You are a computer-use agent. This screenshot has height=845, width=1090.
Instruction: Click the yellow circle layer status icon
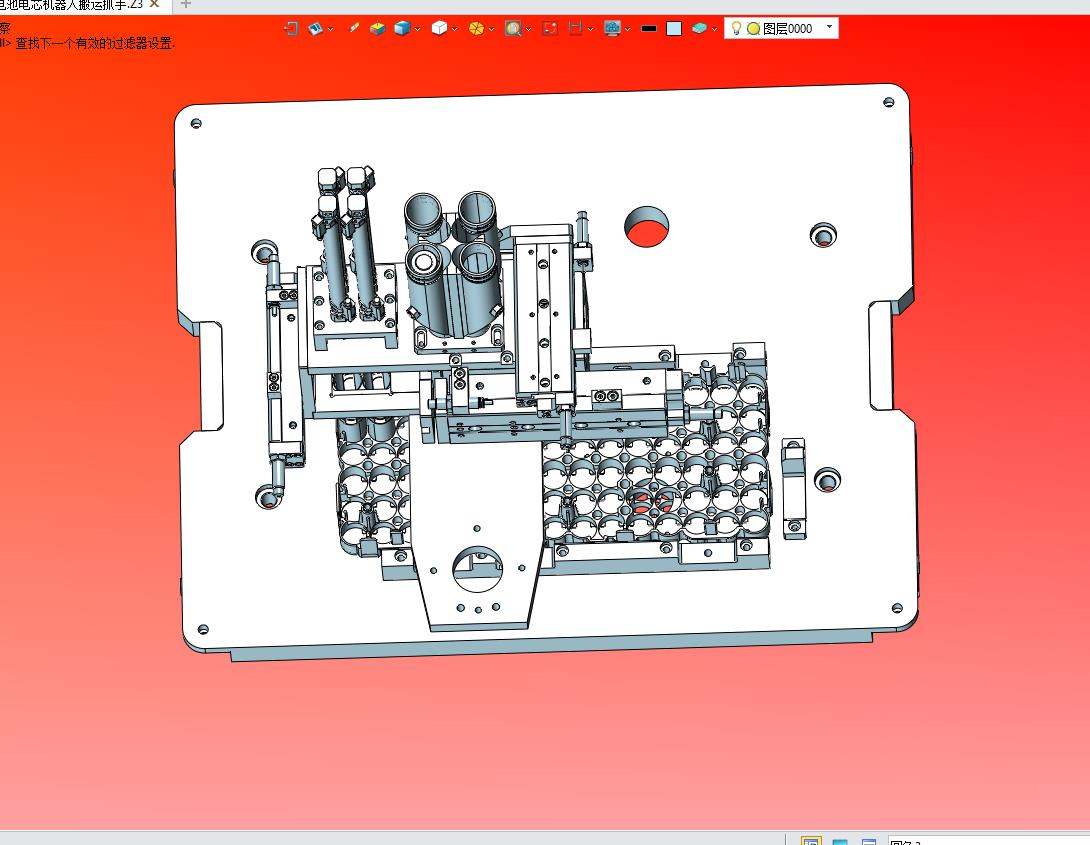[754, 28]
